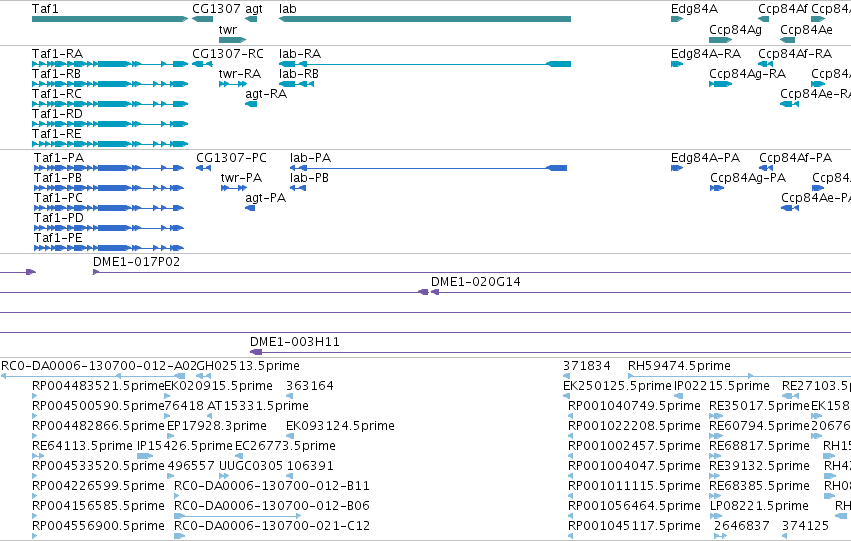Image resolution: width=851 pixels, height=541 pixels.
Task: Select the EP17928.3prime EST label
Action: 217,427
